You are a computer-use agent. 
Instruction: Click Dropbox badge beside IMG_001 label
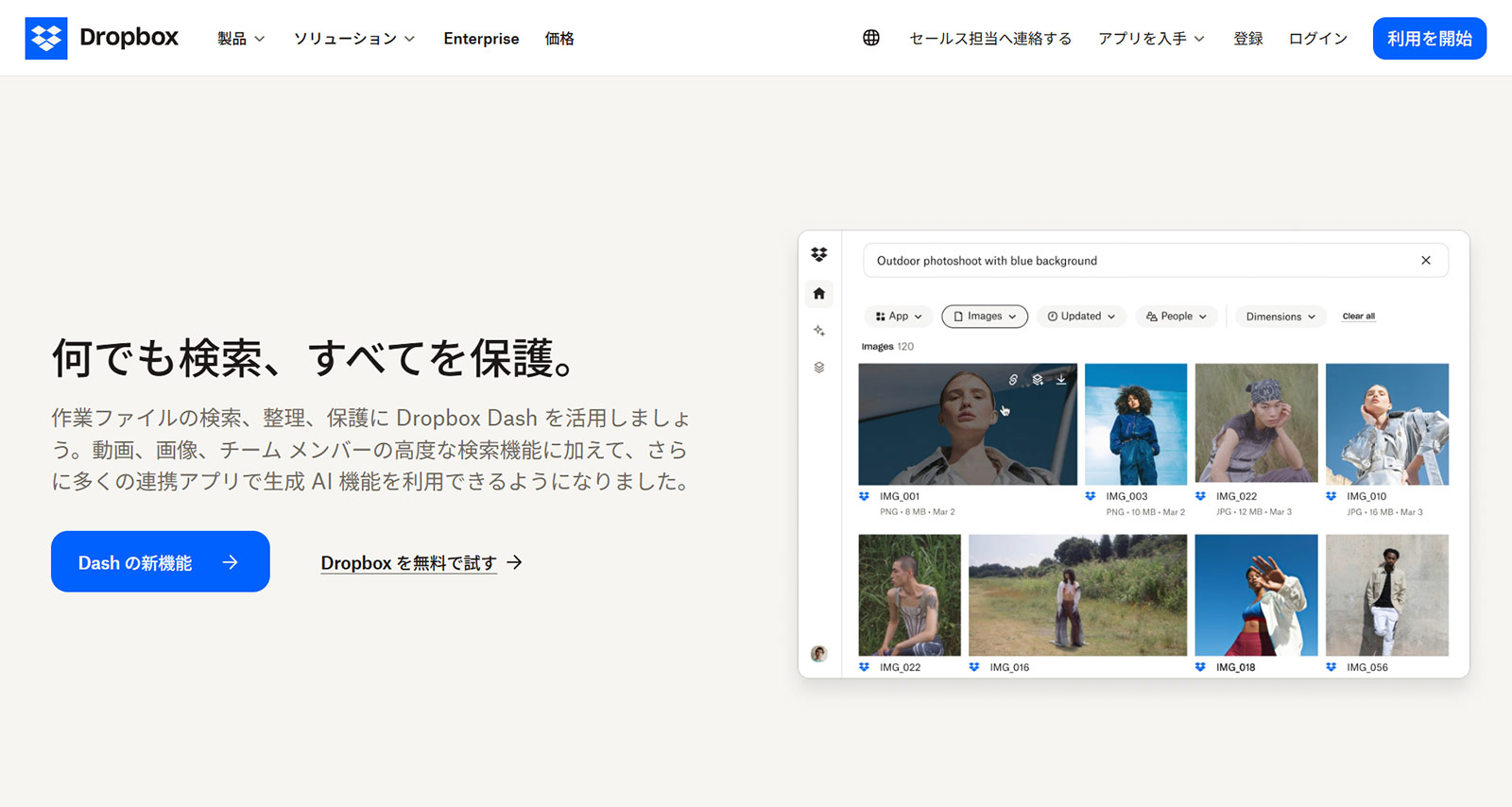pyautogui.click(x=864, y=496)
